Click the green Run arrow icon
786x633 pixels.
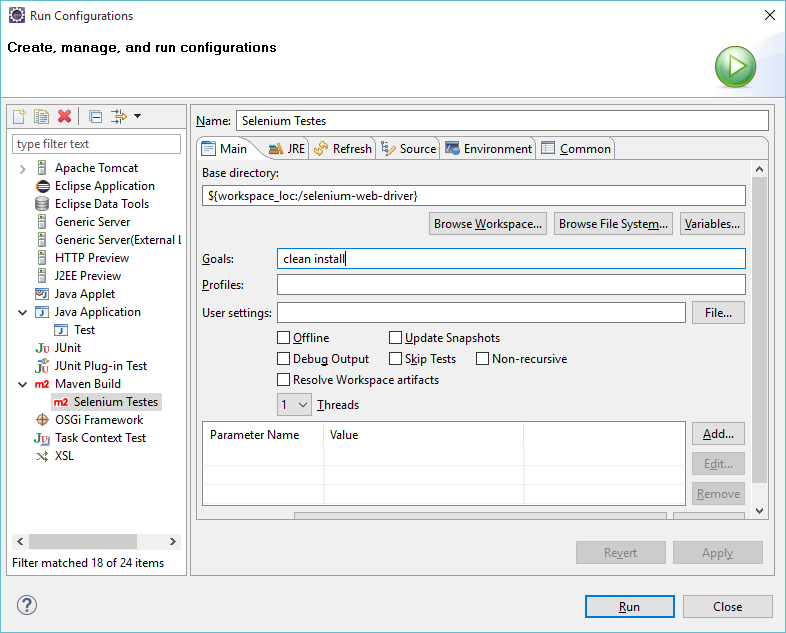(735, 68)
